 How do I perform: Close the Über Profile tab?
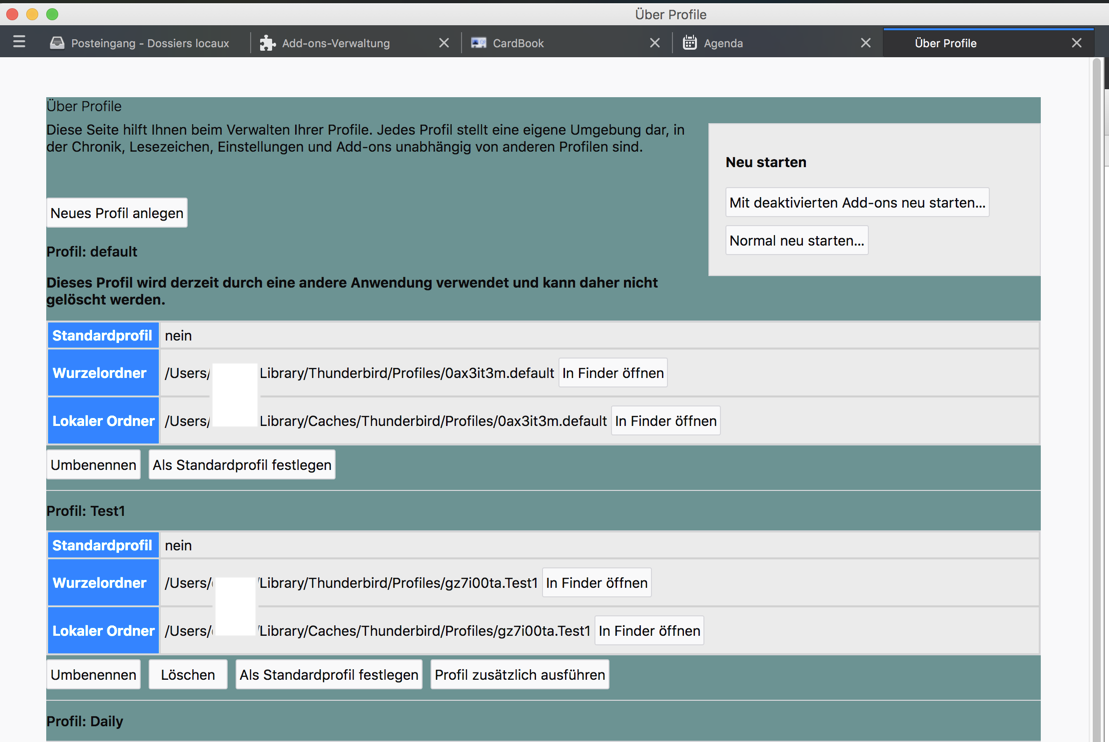pos(1077,43)
